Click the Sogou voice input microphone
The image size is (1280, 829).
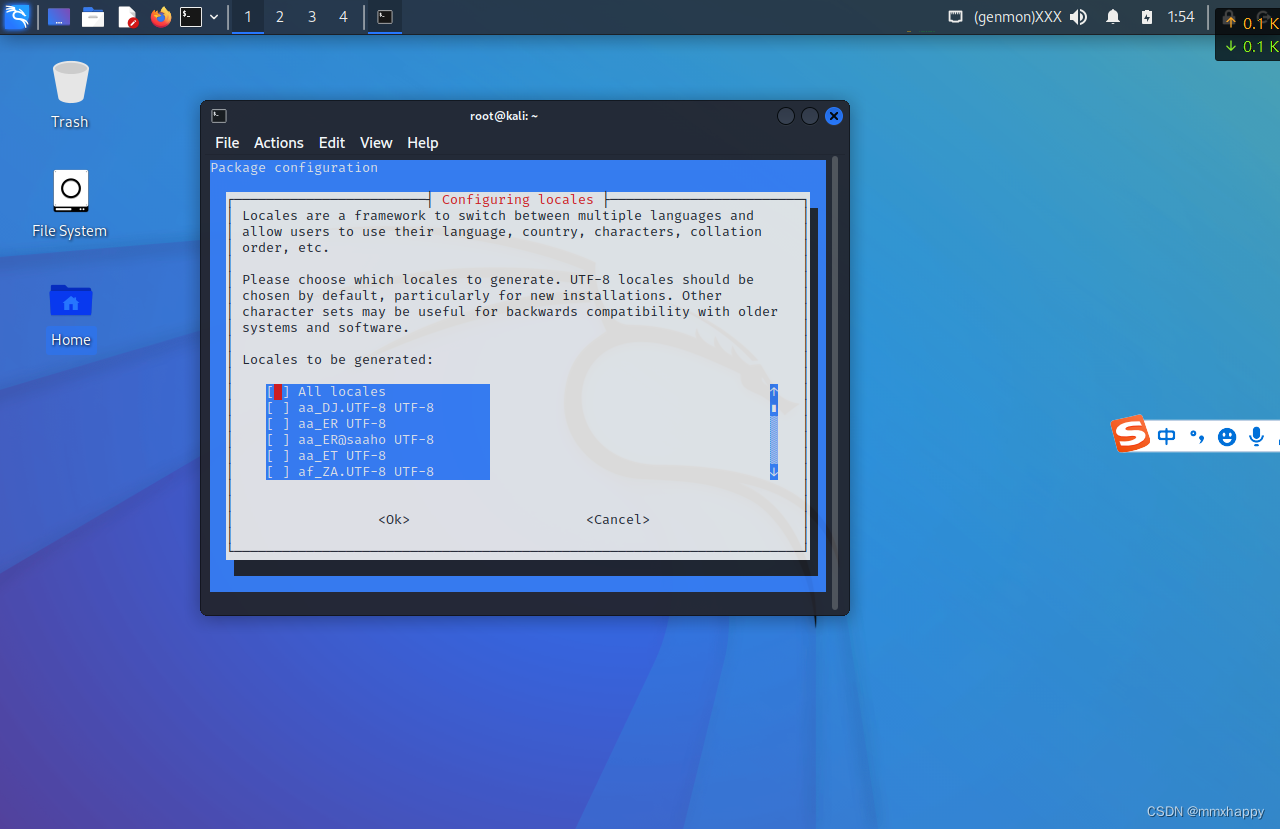(1257, 437)
